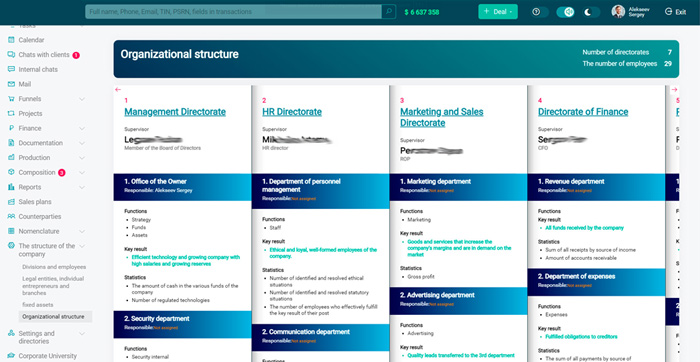Click the Communication department header
This screenshot has height=362, width=700.
(x=321, y=337)
